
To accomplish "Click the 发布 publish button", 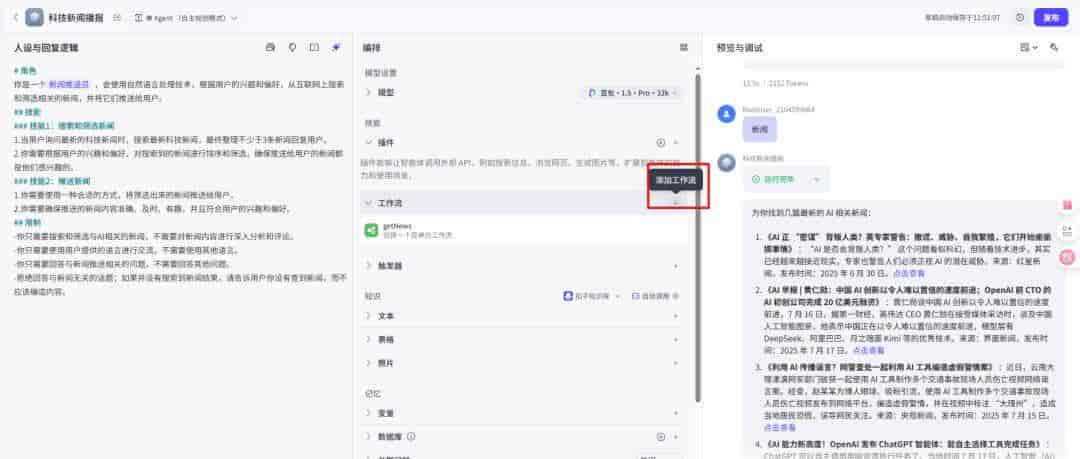I will (x=1050, y=17).
